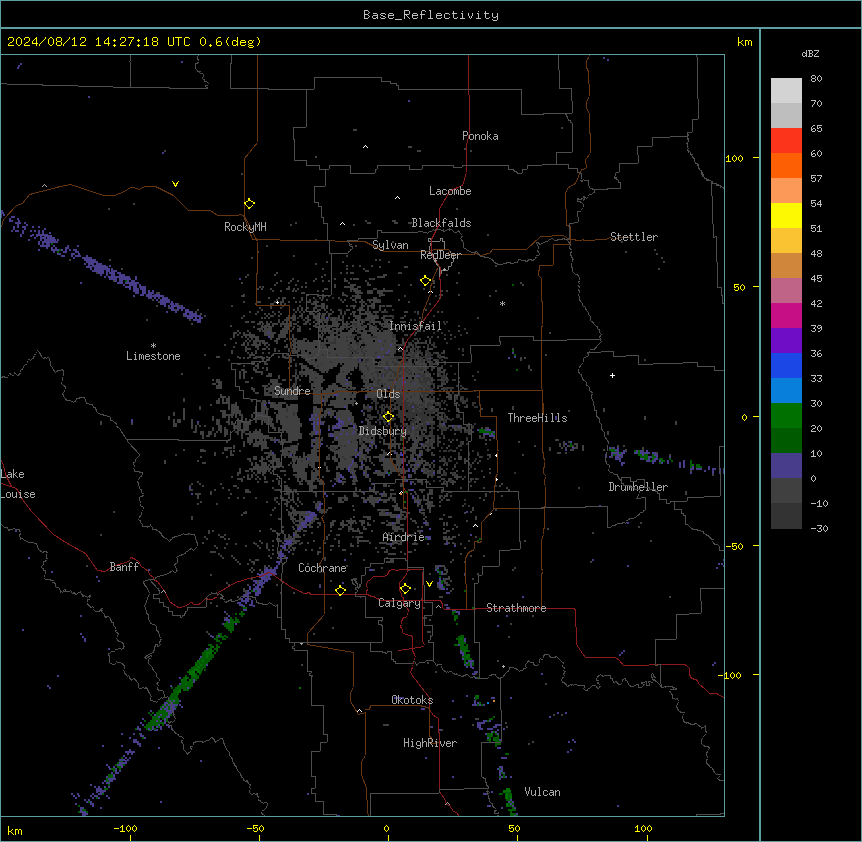Click the asterisk marker east of Innisfail

[502, 303]
